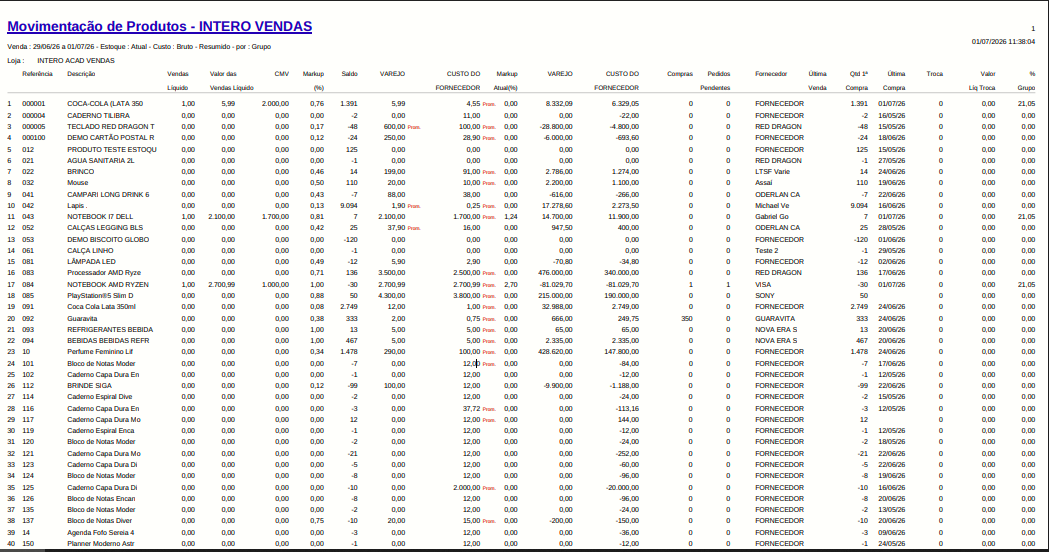Click the value 476.000,00 in Processador row
Viewport: 1049px width, 552px height.
pos(555,273)
